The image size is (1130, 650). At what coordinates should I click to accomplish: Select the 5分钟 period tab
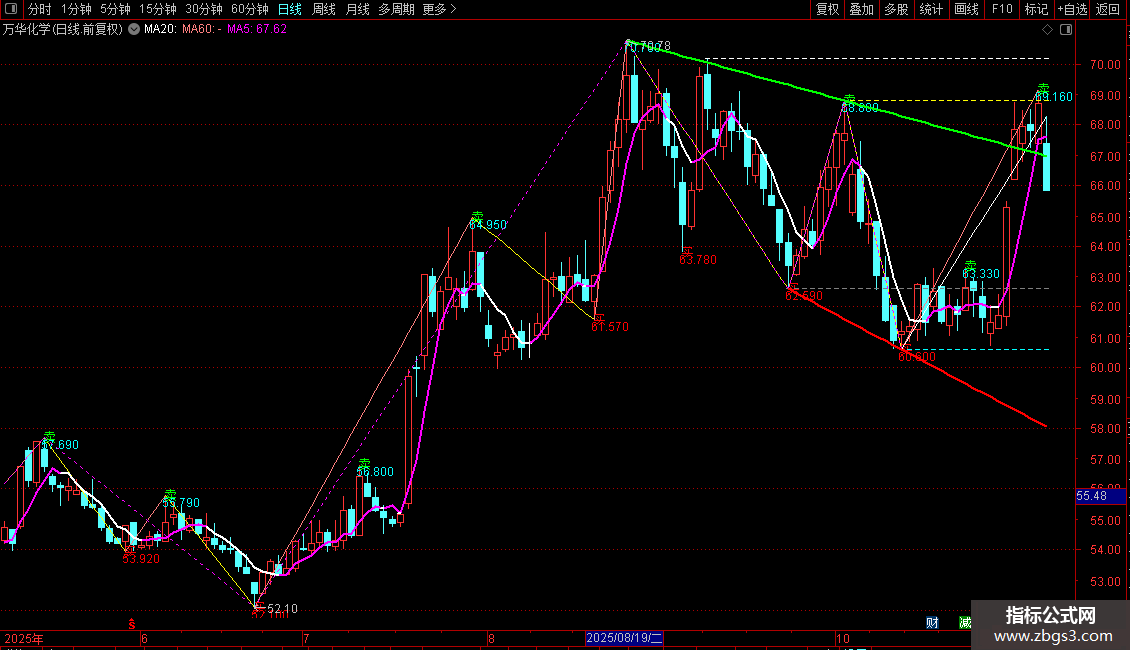(115, 9)
